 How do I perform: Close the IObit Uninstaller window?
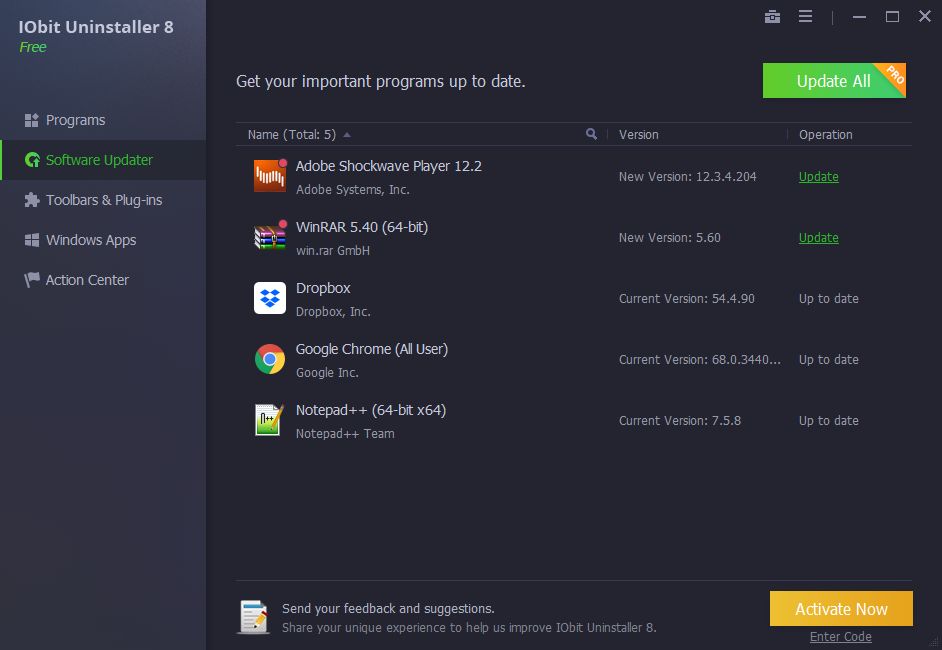coord(925,16)
